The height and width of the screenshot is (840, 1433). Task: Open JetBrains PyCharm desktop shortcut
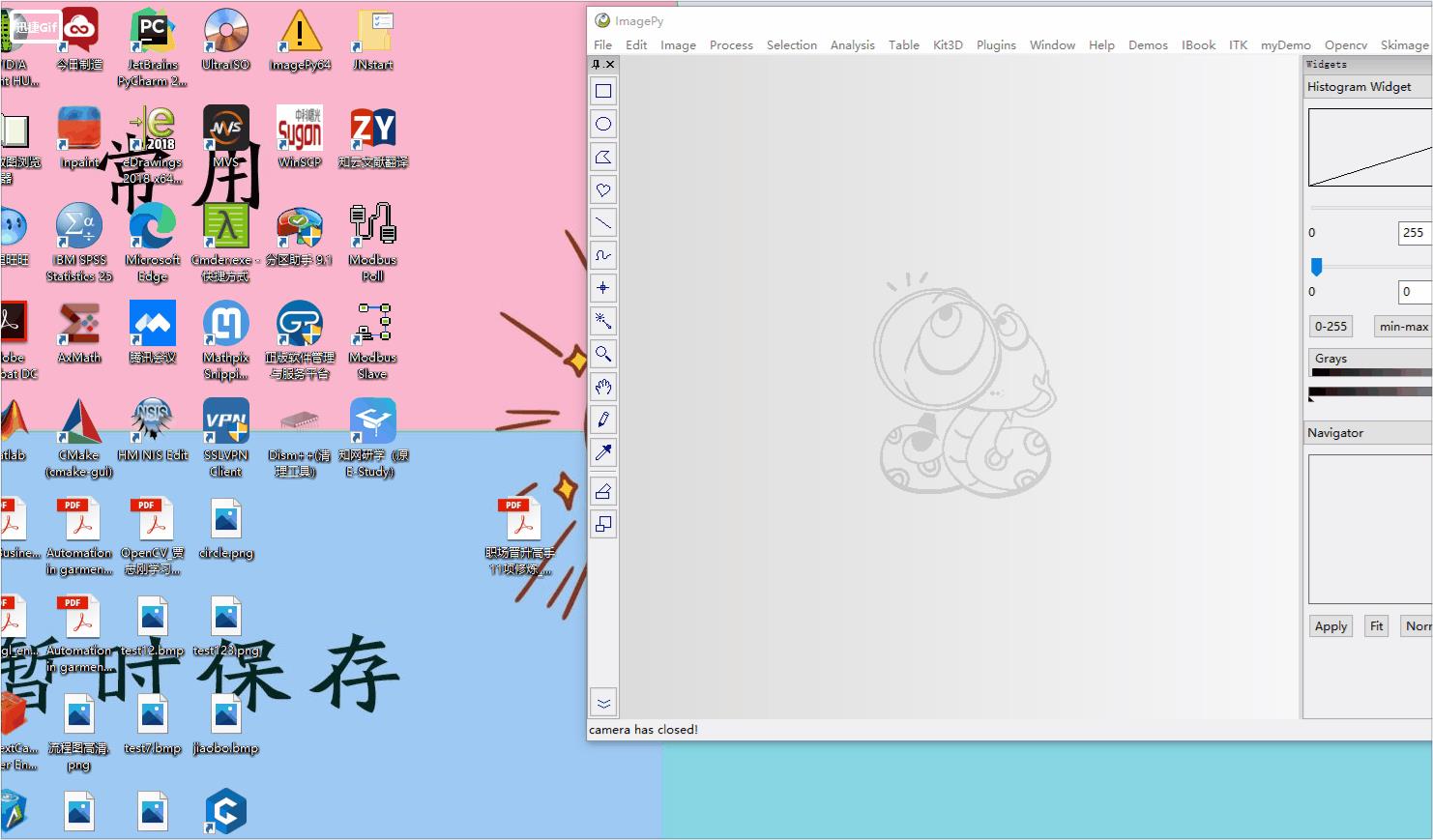(153, 48)
